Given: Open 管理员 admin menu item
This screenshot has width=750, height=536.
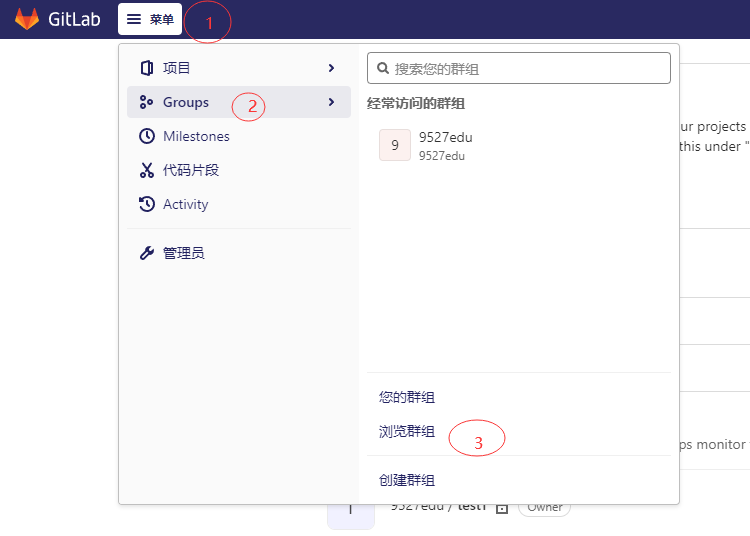Looking at the screenshot, I should click(239, 253).
